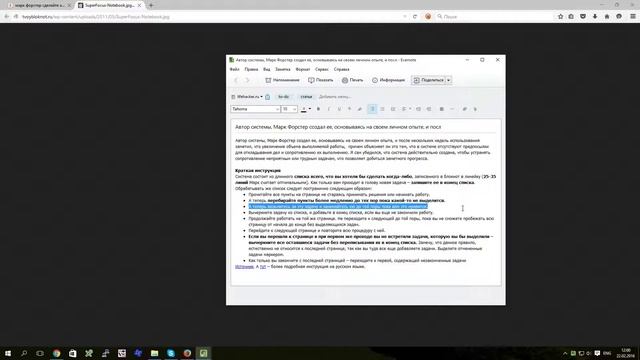Click the статьи tag
Screen dimensions: 640x360
(x=306, y=97)
